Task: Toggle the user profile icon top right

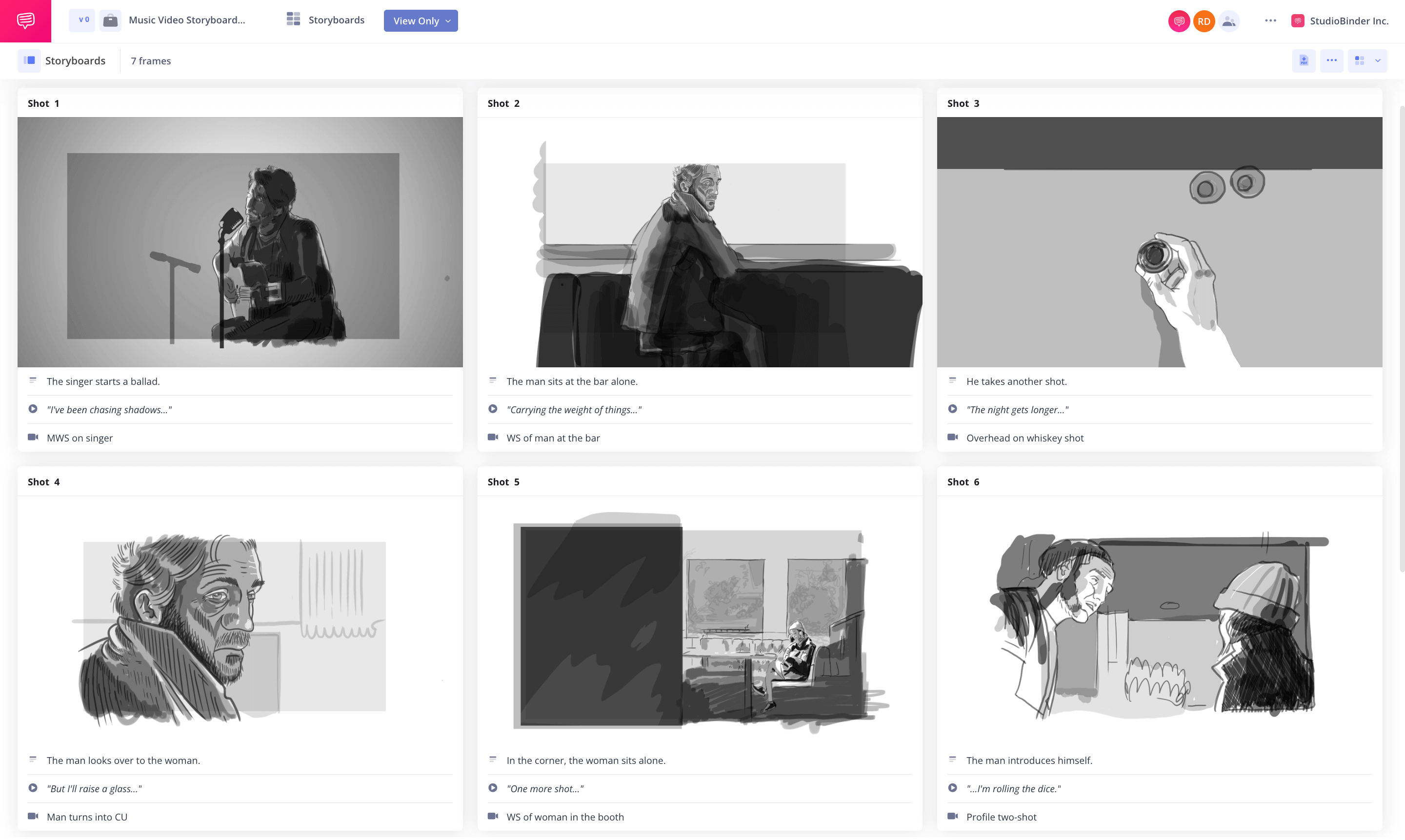Action: point(1229,21)
